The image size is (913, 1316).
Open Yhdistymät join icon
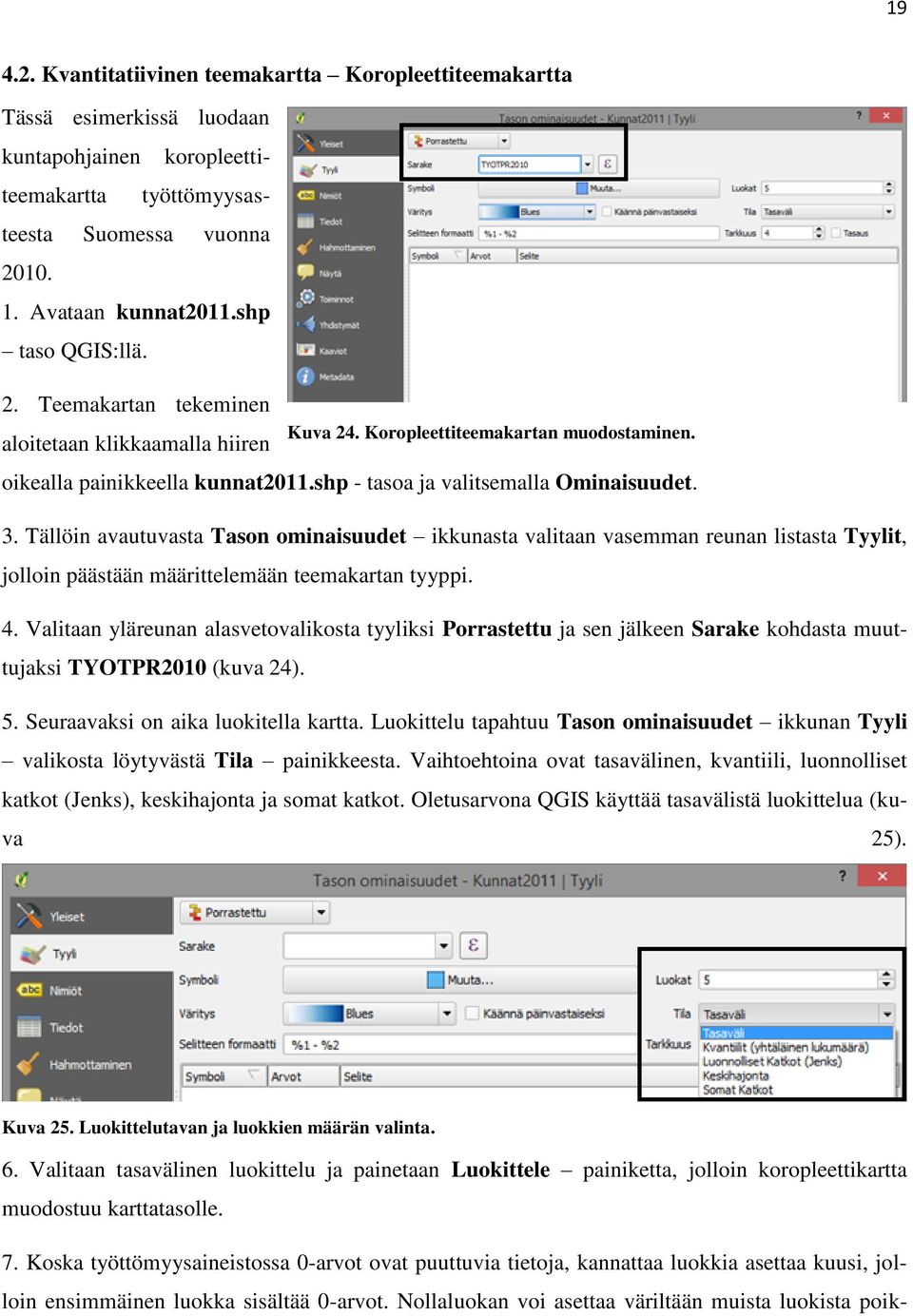pos(305,324)
